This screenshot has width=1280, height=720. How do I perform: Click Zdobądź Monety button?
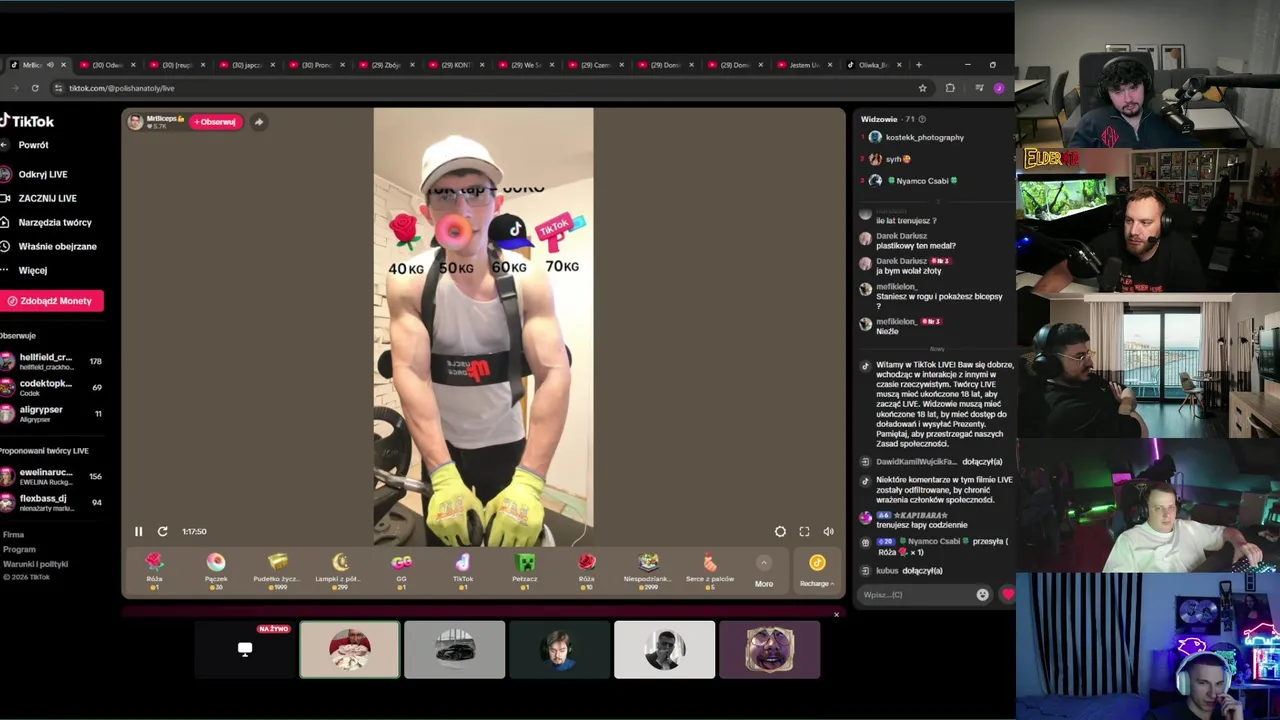click(51, 301)
